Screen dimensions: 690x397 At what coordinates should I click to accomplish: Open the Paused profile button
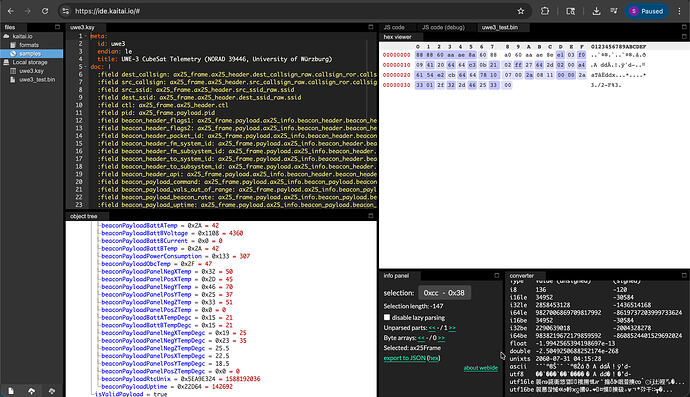646,11
